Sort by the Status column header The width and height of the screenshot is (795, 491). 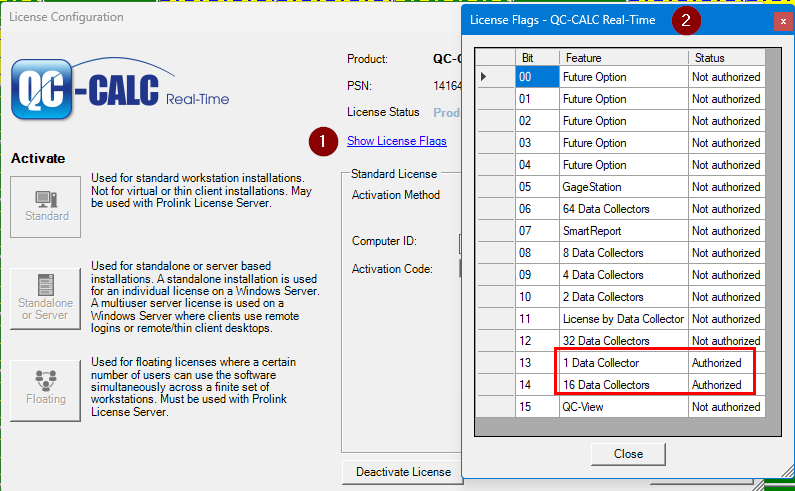[x=726, y=57]
